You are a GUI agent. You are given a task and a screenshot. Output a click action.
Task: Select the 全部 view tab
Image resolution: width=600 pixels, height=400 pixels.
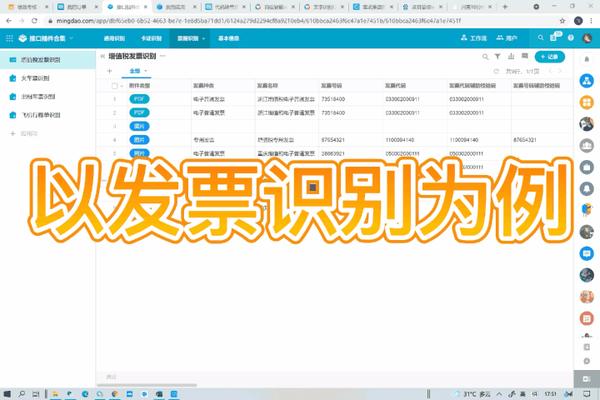135,71
